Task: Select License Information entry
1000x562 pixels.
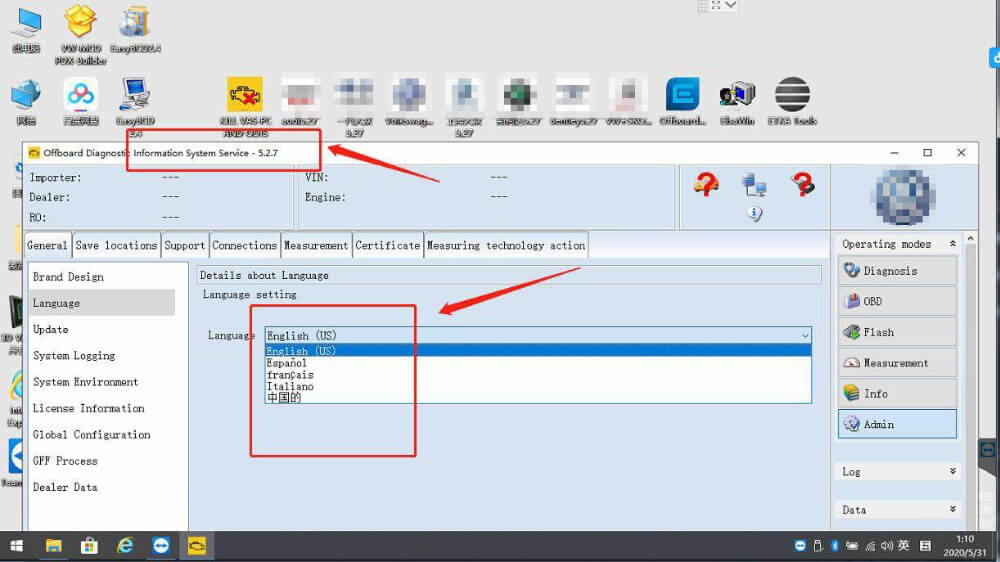Action: (x=102, y=408)
